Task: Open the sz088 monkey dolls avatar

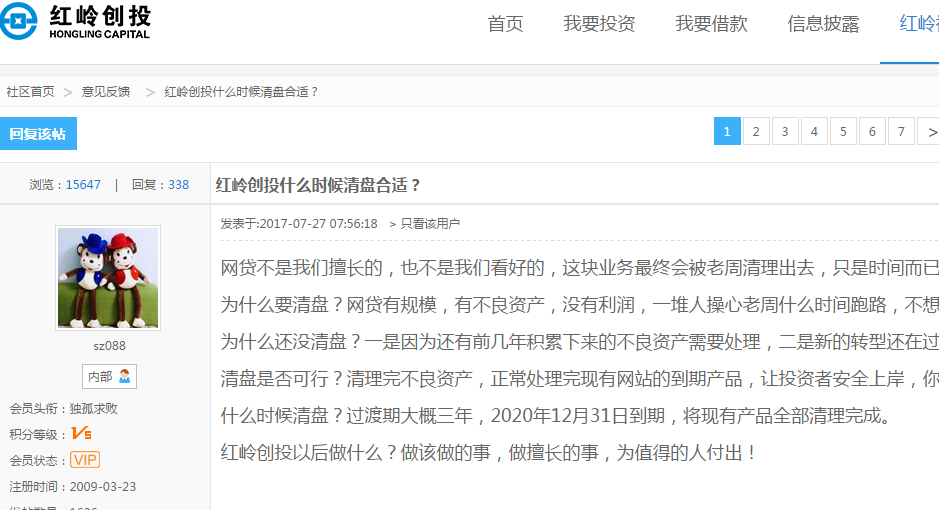Action: pos(108,276)
